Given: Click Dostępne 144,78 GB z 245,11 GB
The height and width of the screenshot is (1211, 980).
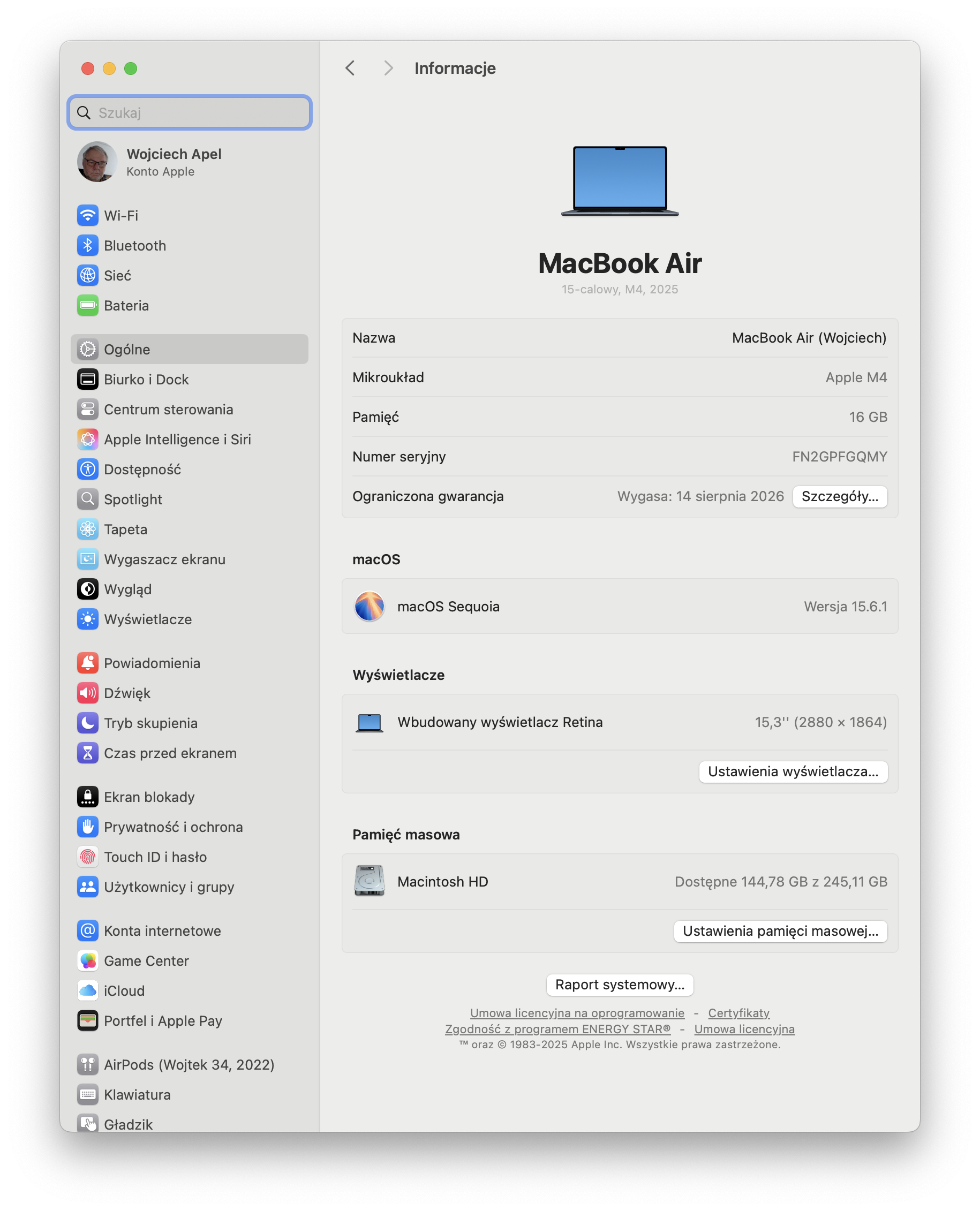Looking at the screenshot, I should (781, 881).
